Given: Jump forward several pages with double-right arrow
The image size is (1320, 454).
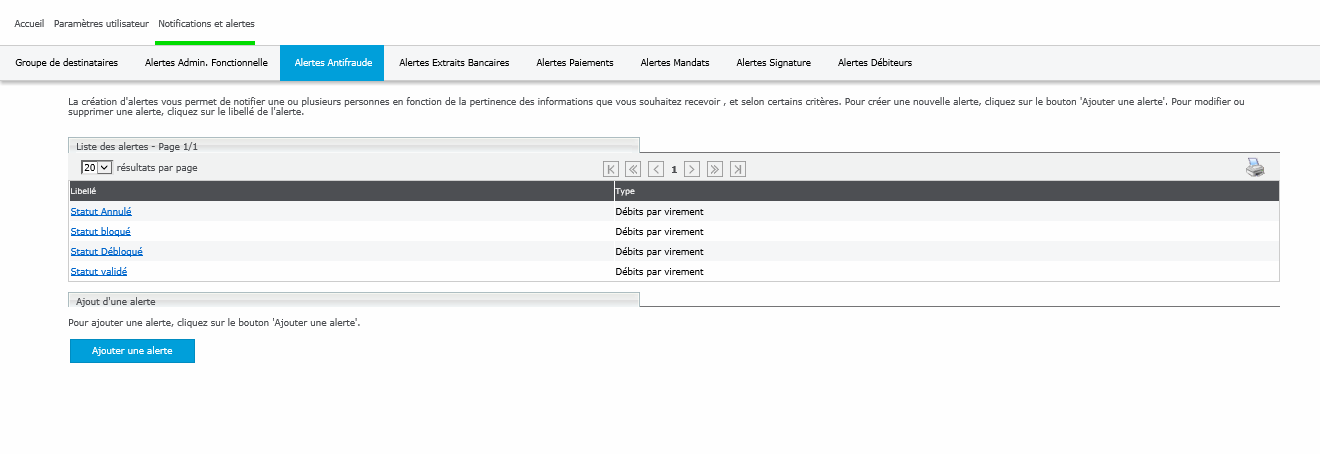Looking at the screenshot, I should pos(714,169).
